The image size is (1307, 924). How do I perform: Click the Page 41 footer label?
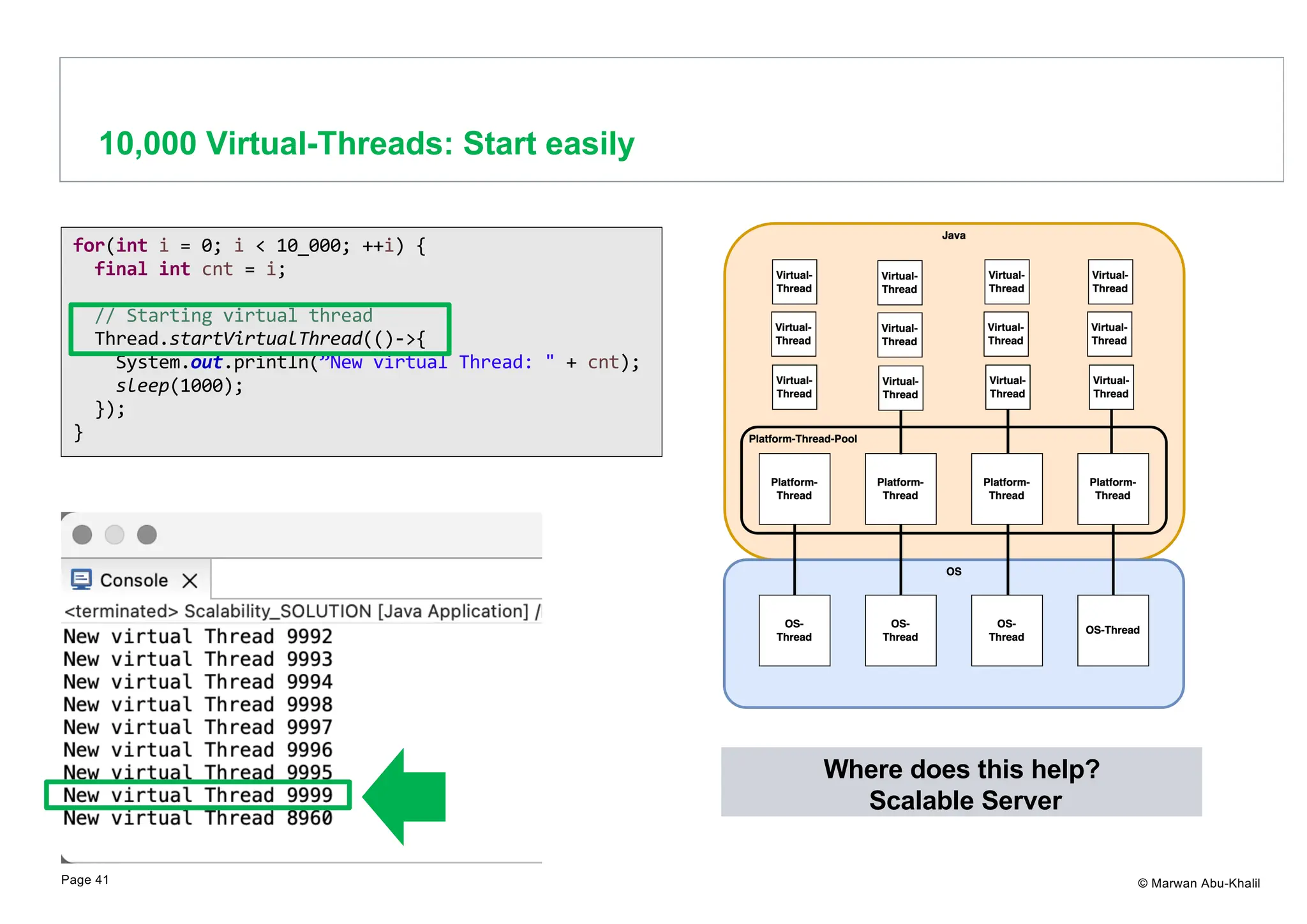pyautogui.click(x=85, y=880)
